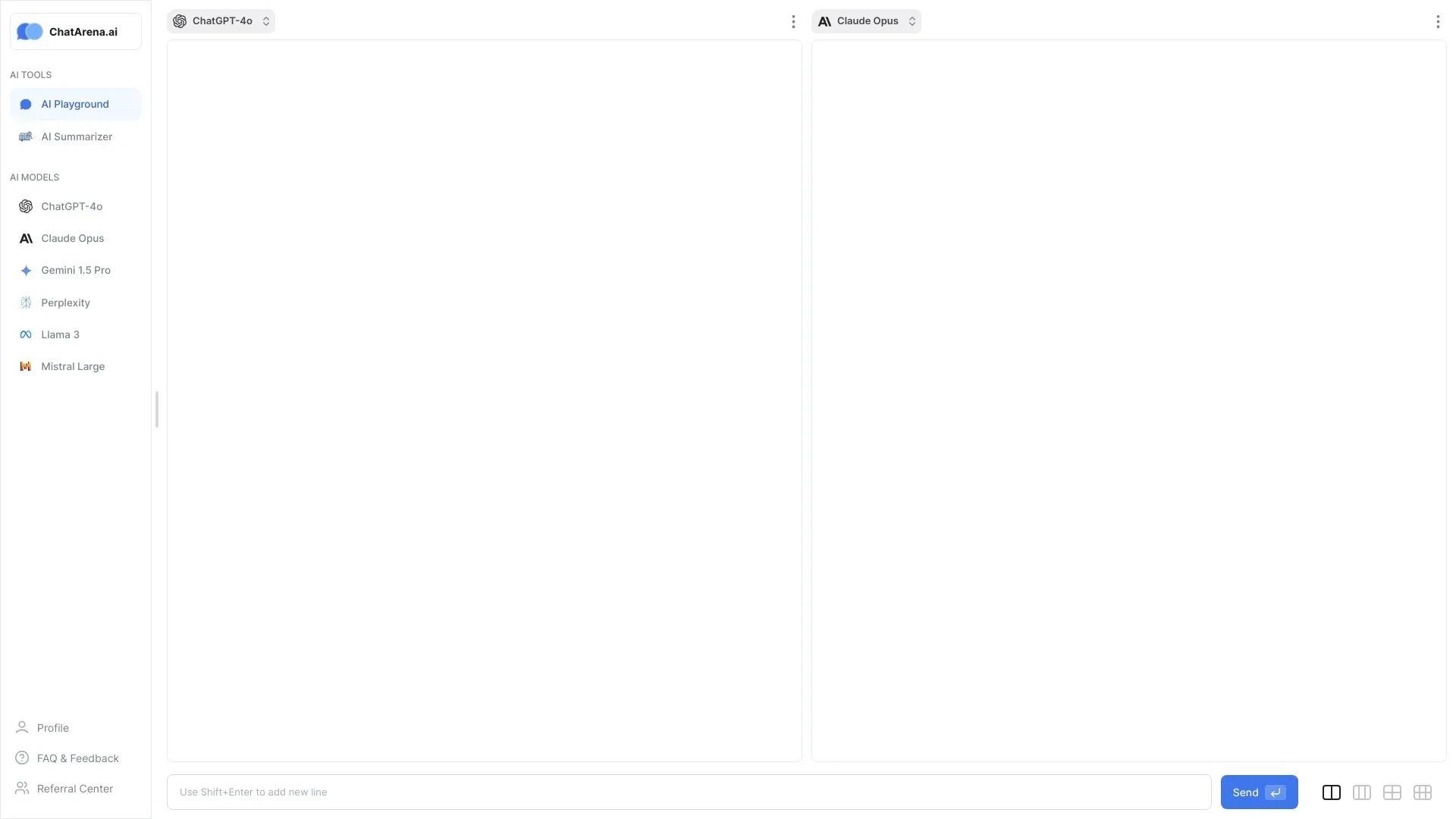The image size is (1456, 819).
Task: Click the AI Playground nav icon
Action: click(x=25, y=104)
